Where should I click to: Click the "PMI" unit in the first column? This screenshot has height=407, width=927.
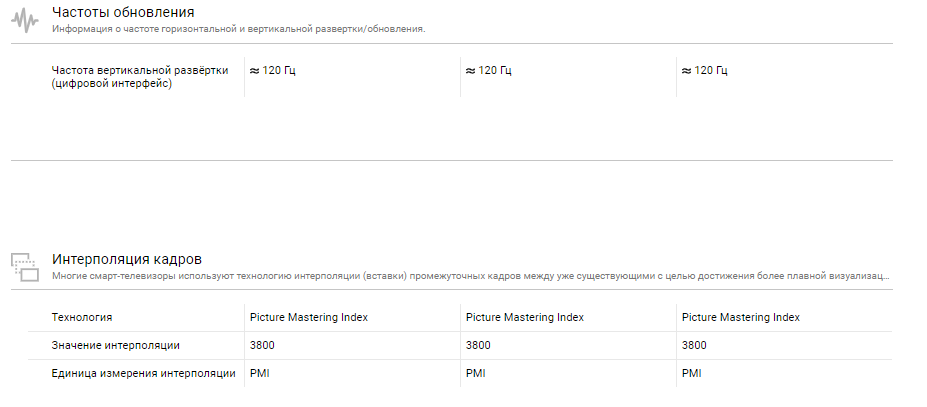(x=259, y=373)
